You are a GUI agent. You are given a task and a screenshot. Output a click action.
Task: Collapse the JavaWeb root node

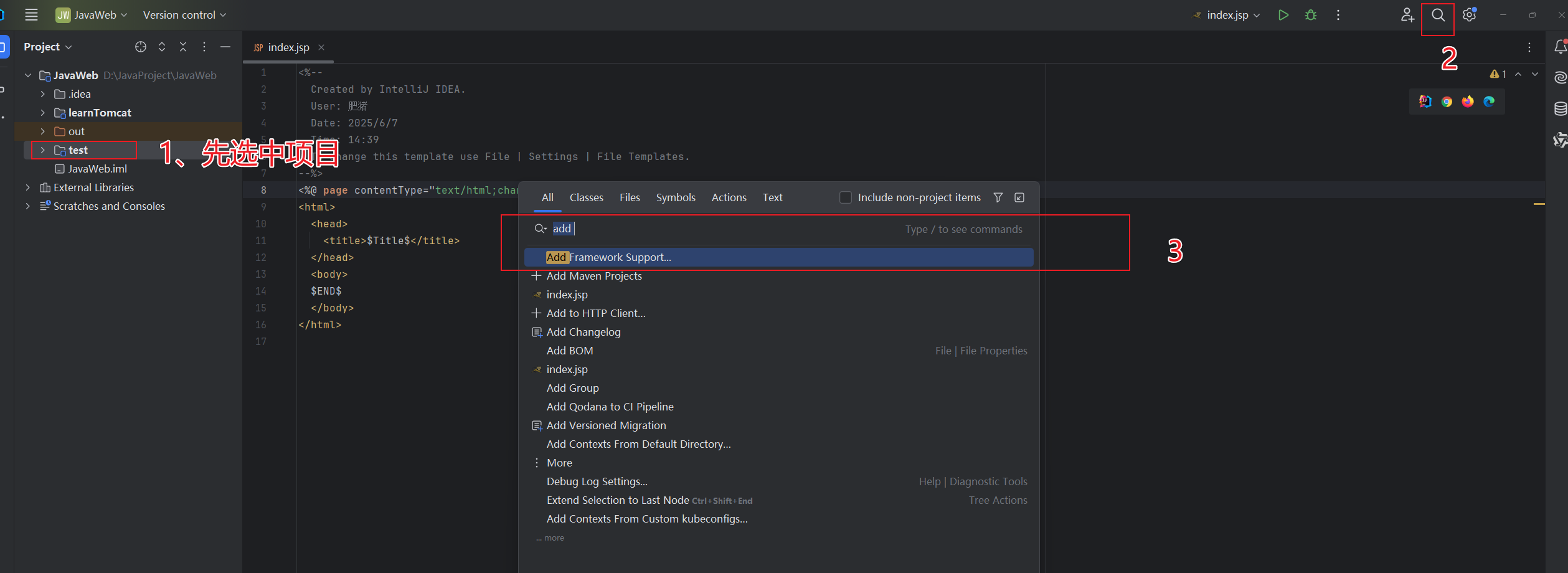28,75
